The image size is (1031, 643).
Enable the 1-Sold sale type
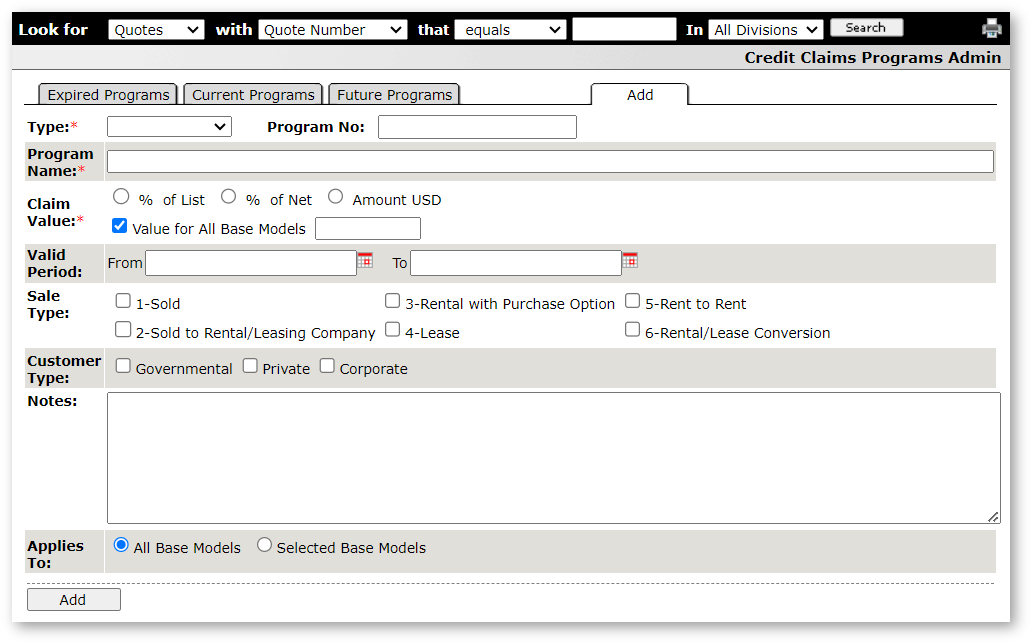tap(123, 301)
